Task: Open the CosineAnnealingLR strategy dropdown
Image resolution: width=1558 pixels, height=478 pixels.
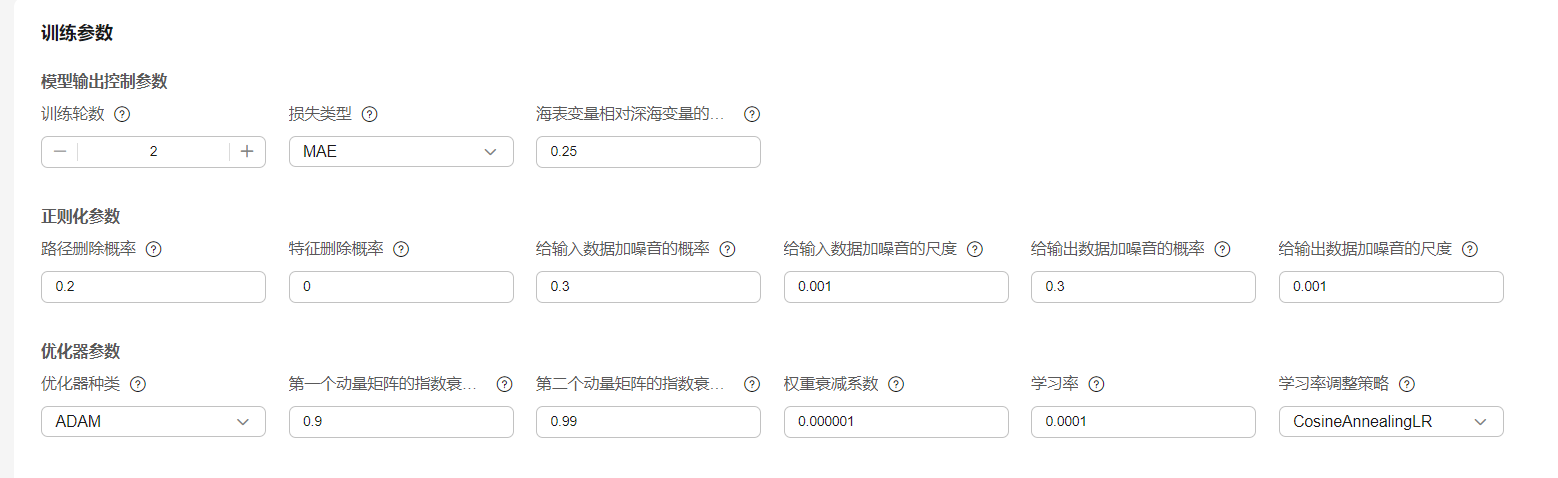Action: coord(1391,422)
